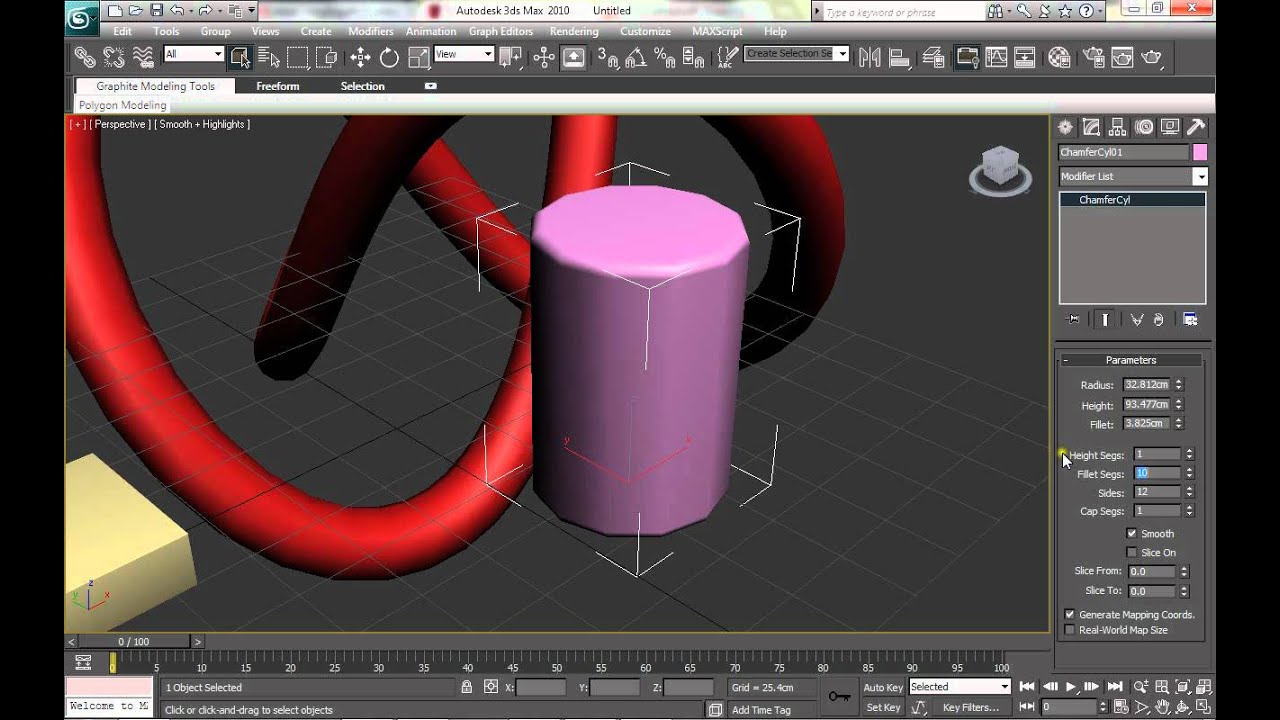
Task: Open the Rendering menu
Action: (574, 31)
